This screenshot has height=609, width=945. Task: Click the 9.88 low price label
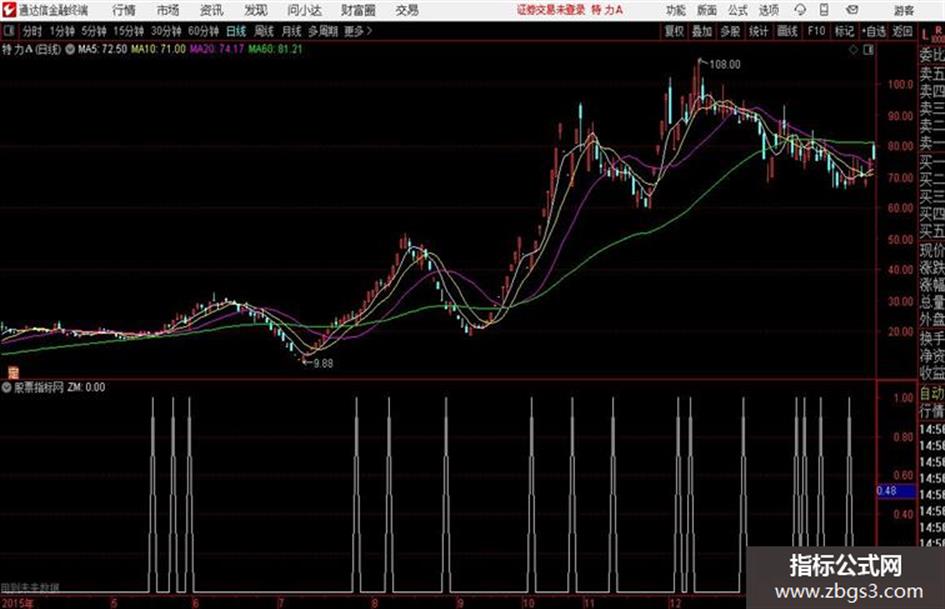[x=323, y=364]
